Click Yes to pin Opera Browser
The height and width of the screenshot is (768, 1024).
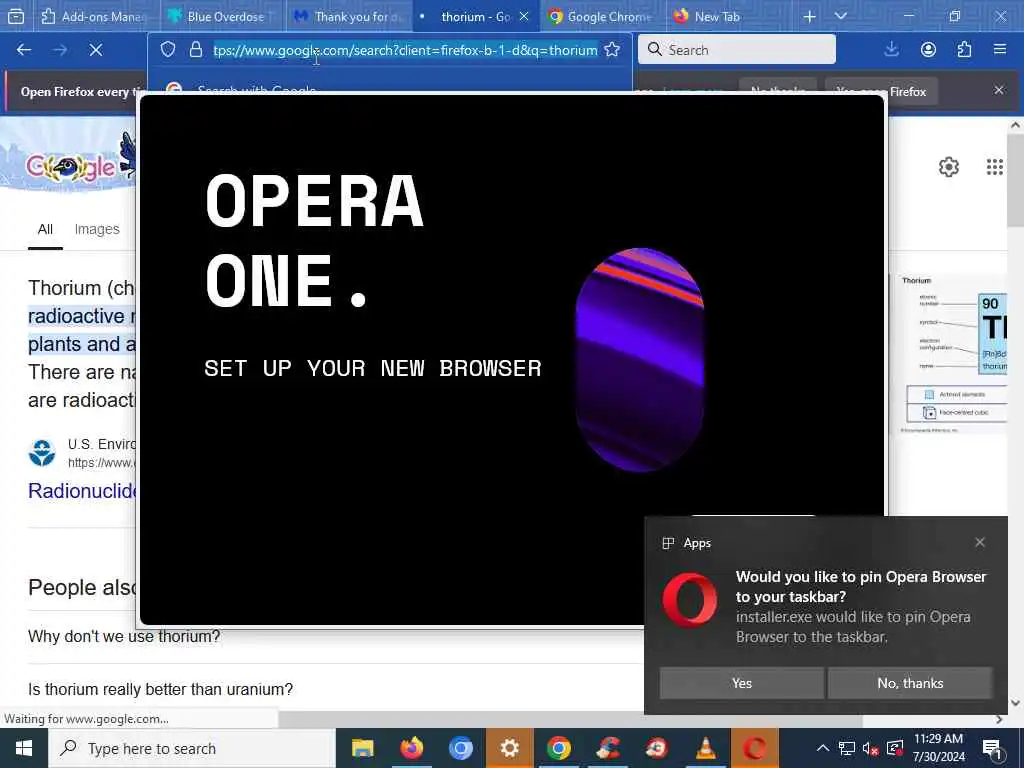click(x=742, y=683)
